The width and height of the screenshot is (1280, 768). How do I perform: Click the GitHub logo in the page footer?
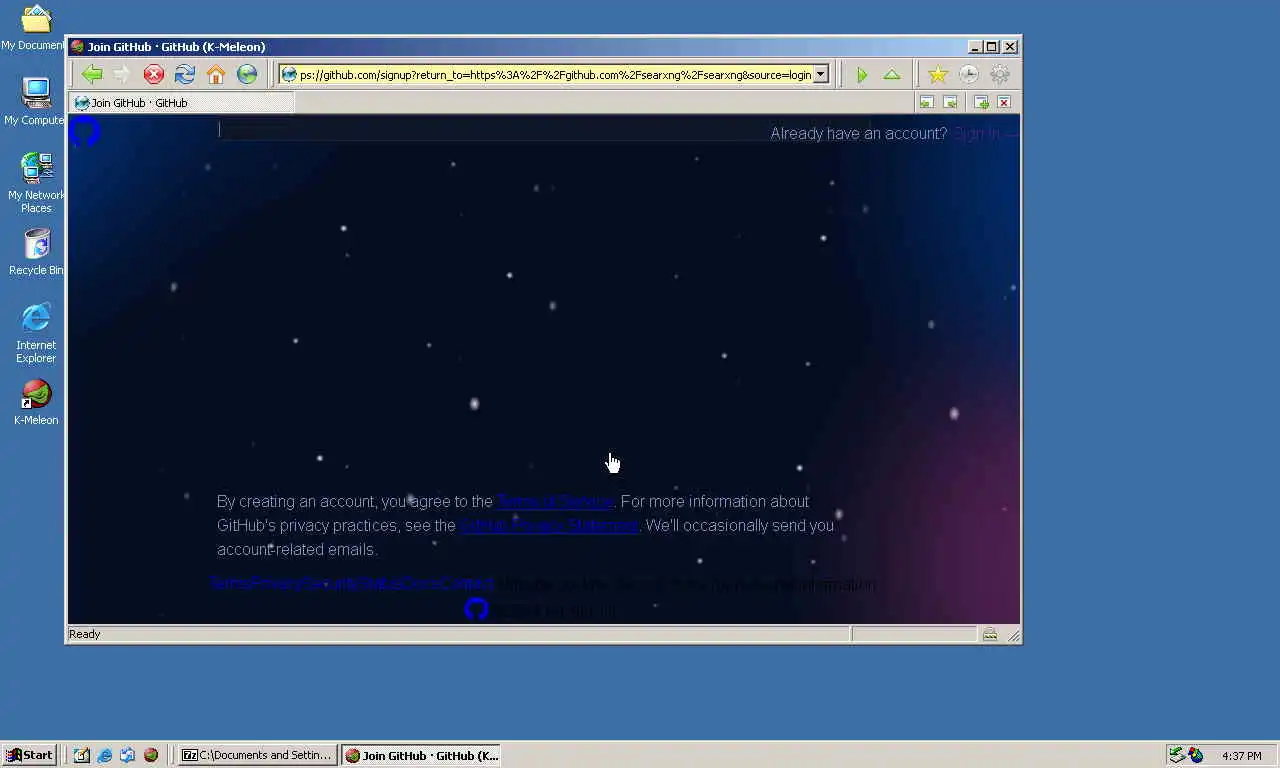476,609
